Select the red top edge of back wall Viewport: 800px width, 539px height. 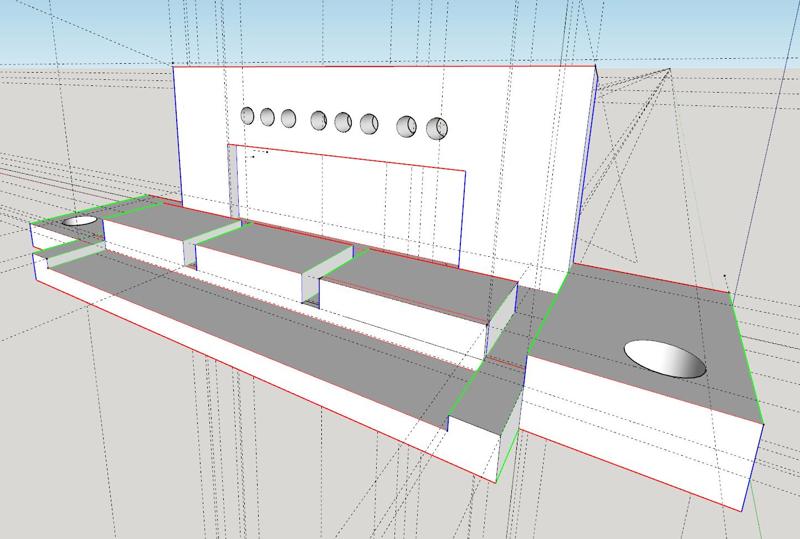click(x=384, y=65)
